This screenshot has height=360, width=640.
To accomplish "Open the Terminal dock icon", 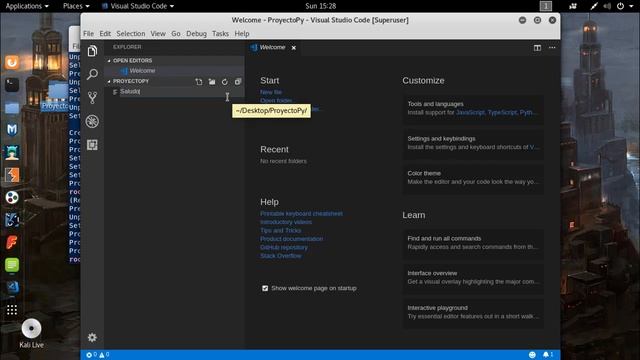I will (x=12, y=85).
